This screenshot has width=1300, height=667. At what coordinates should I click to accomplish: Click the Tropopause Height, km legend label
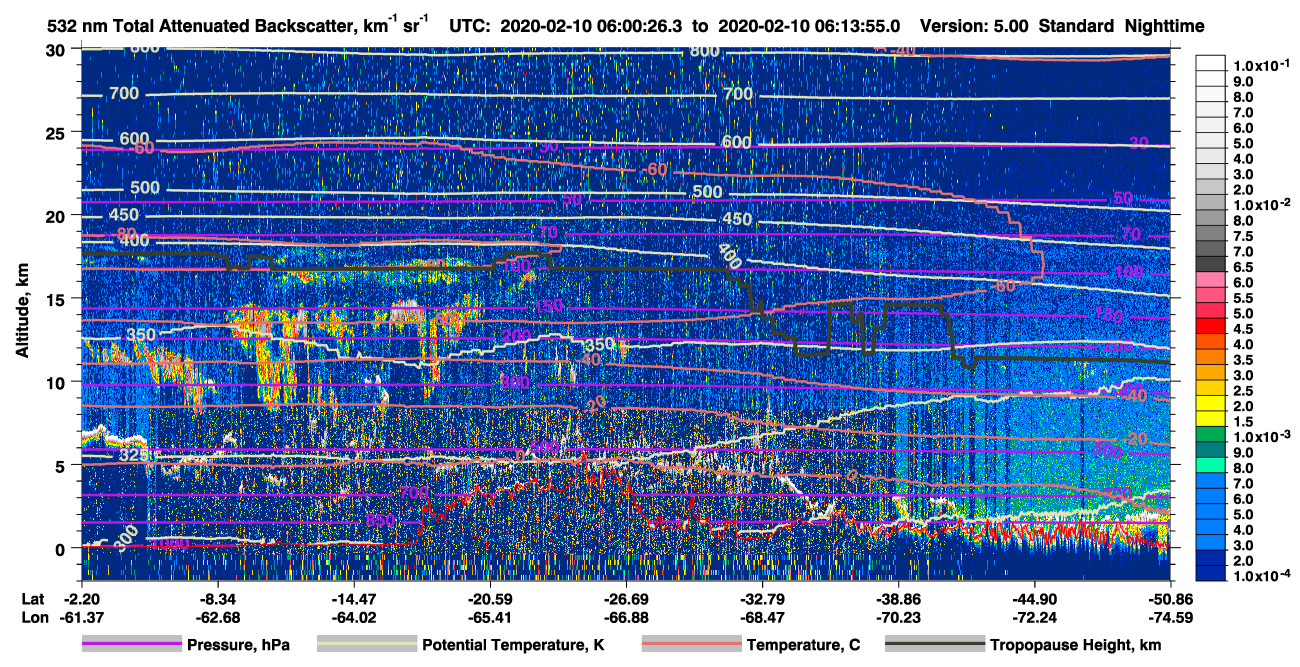[1075, 646]
